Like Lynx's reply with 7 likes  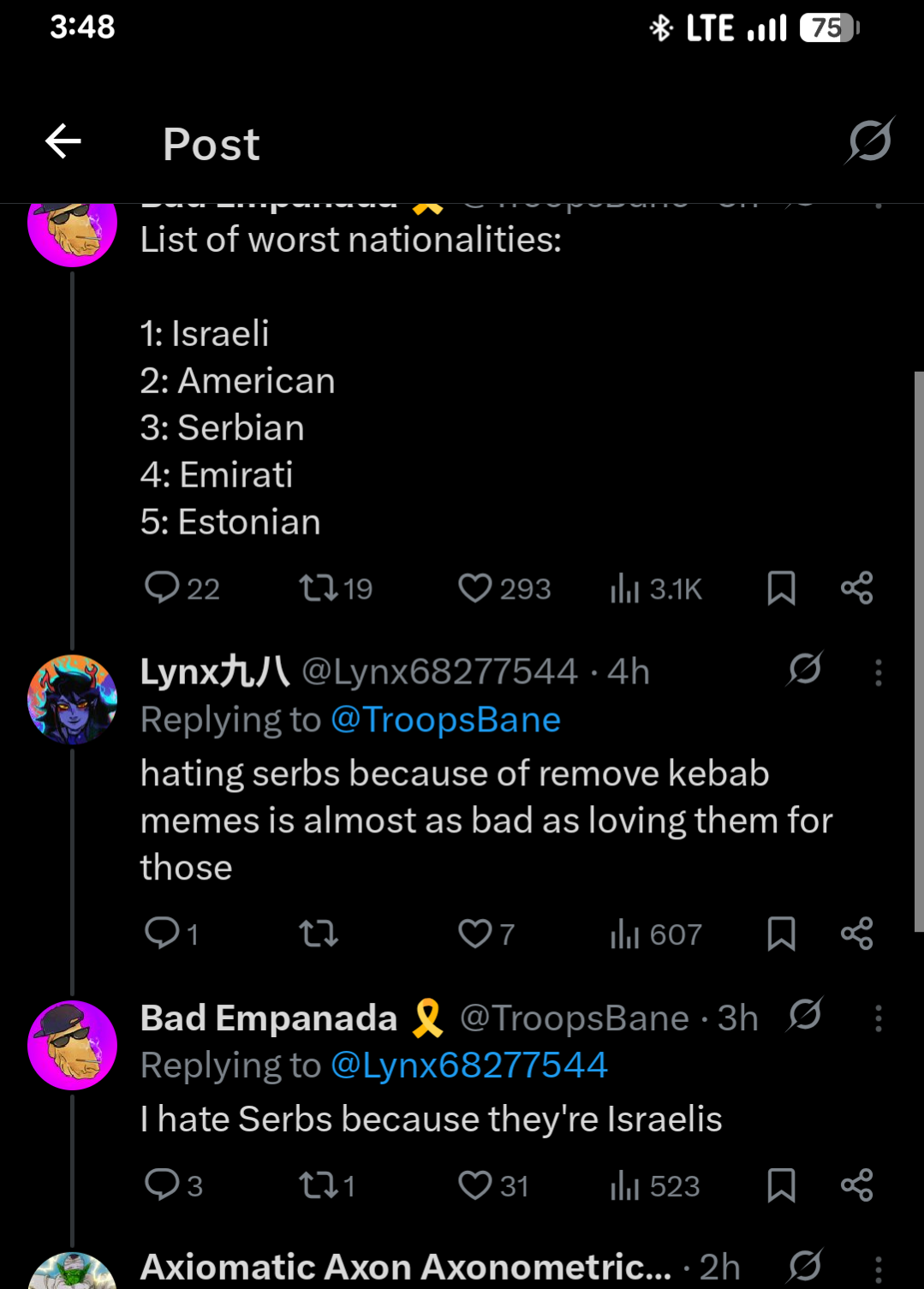point(475,934)
